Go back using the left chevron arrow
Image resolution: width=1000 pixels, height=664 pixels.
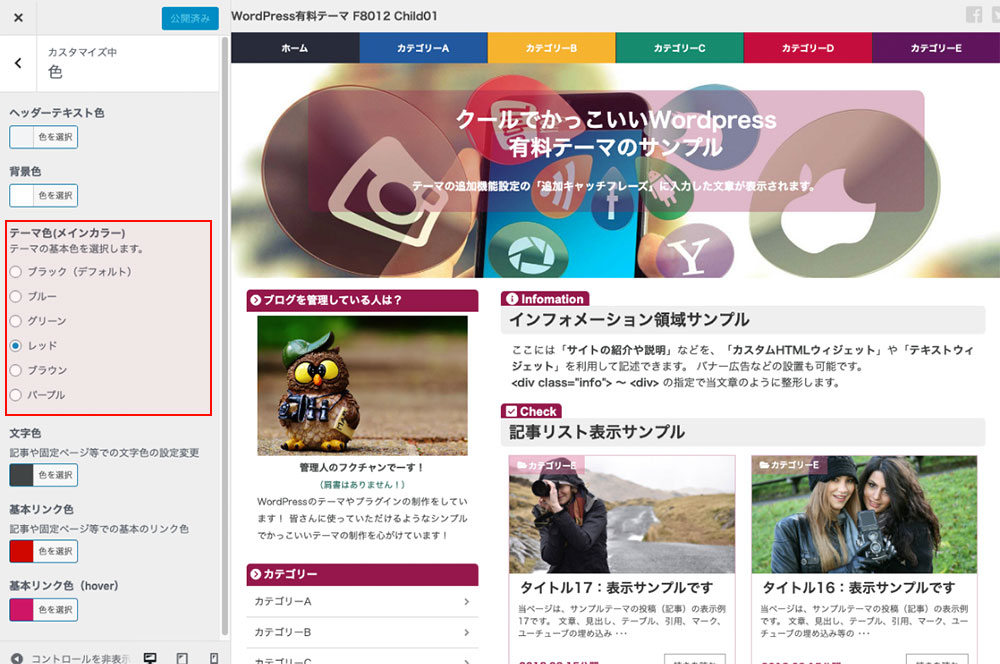click(x=18, y=63)
